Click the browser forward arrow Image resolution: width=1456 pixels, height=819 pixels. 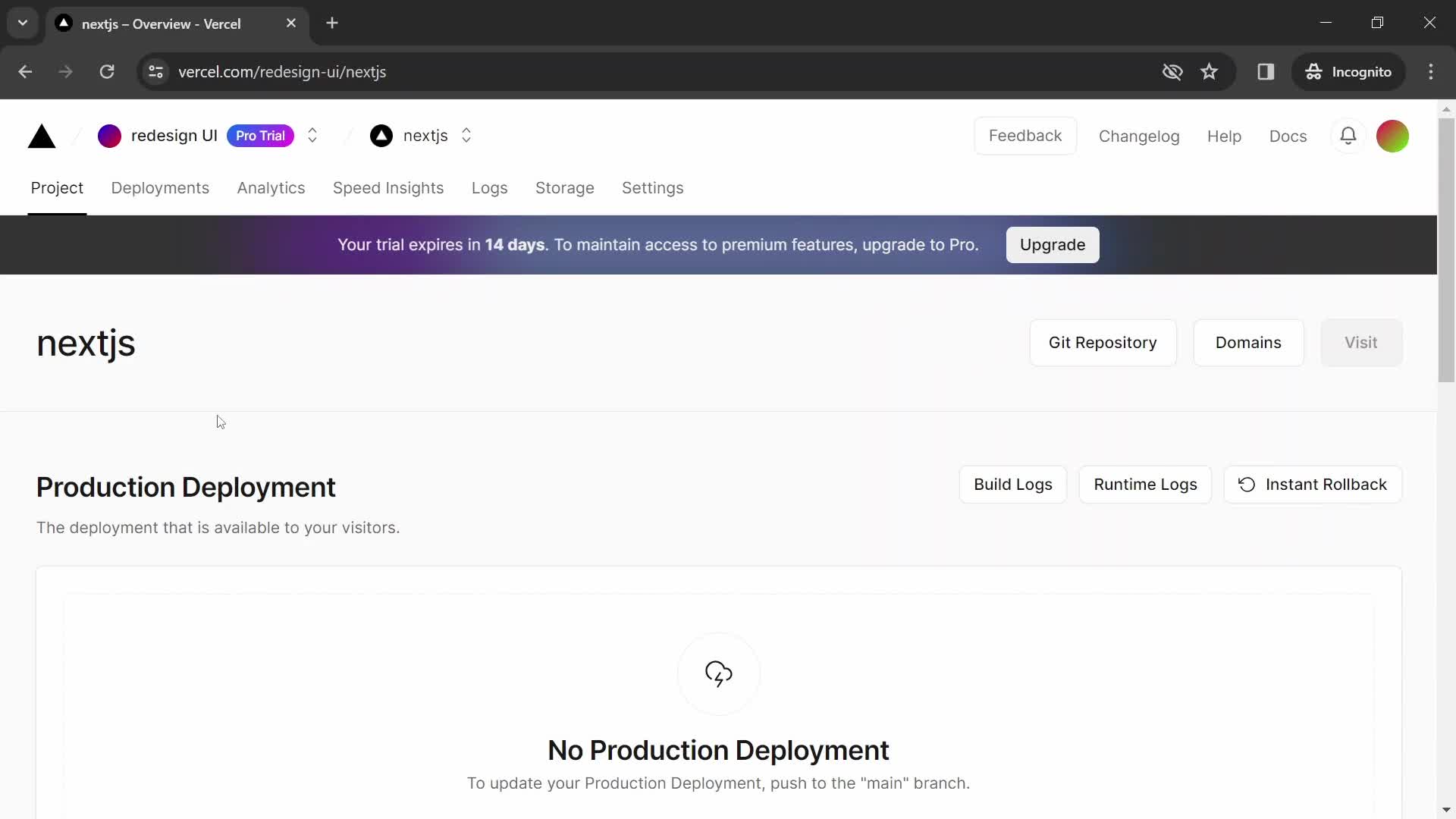click(66, 72)
